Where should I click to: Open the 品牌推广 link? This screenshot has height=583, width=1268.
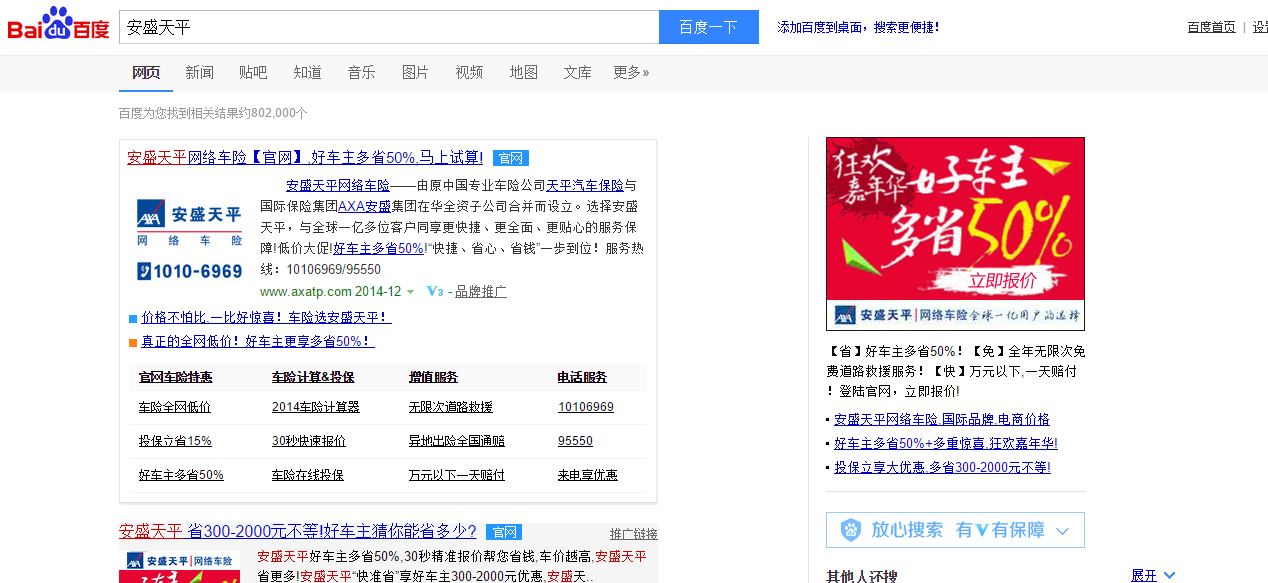tap(480, 292)
